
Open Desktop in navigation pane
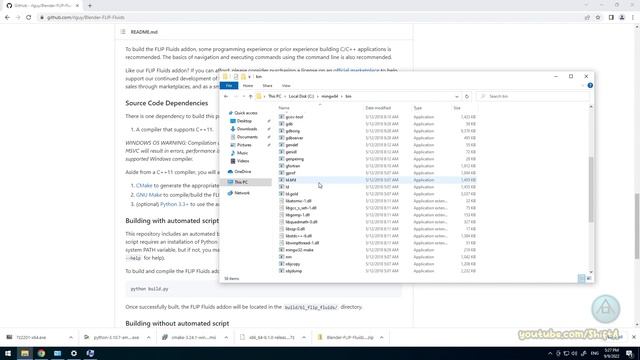[244, 121]
